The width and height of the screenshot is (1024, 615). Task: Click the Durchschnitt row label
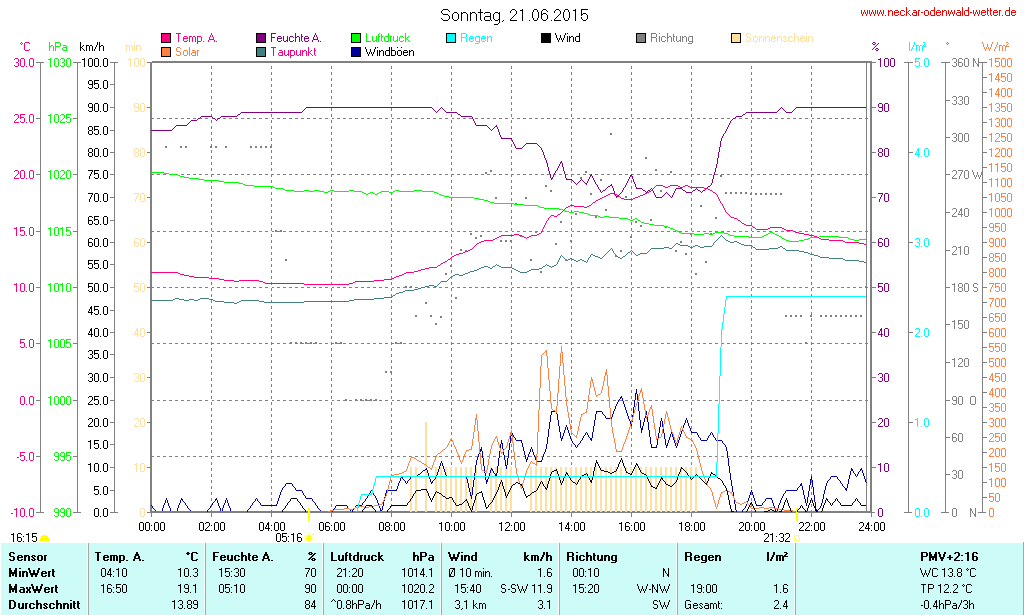pyautogui.click(x=42, y=605)
